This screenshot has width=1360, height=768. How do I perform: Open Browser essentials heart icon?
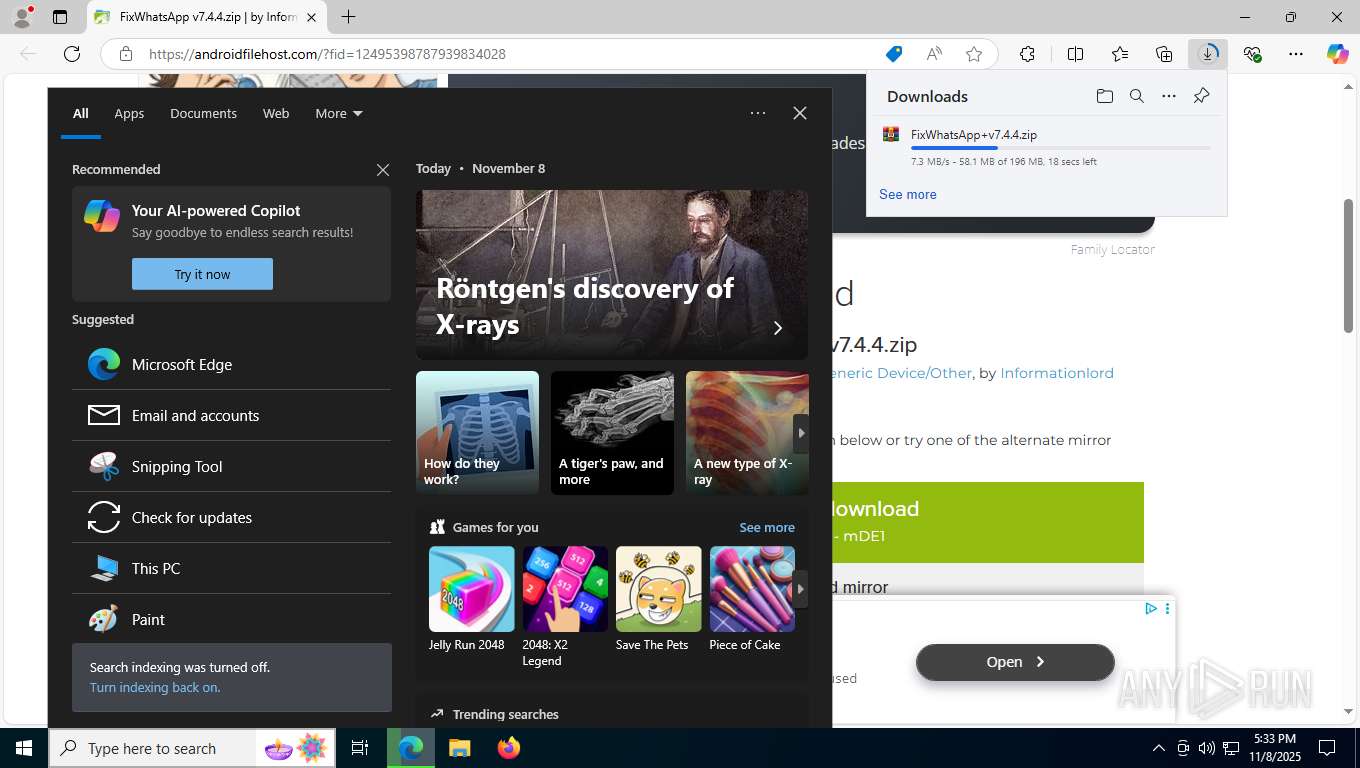(x=1252, y=54)
